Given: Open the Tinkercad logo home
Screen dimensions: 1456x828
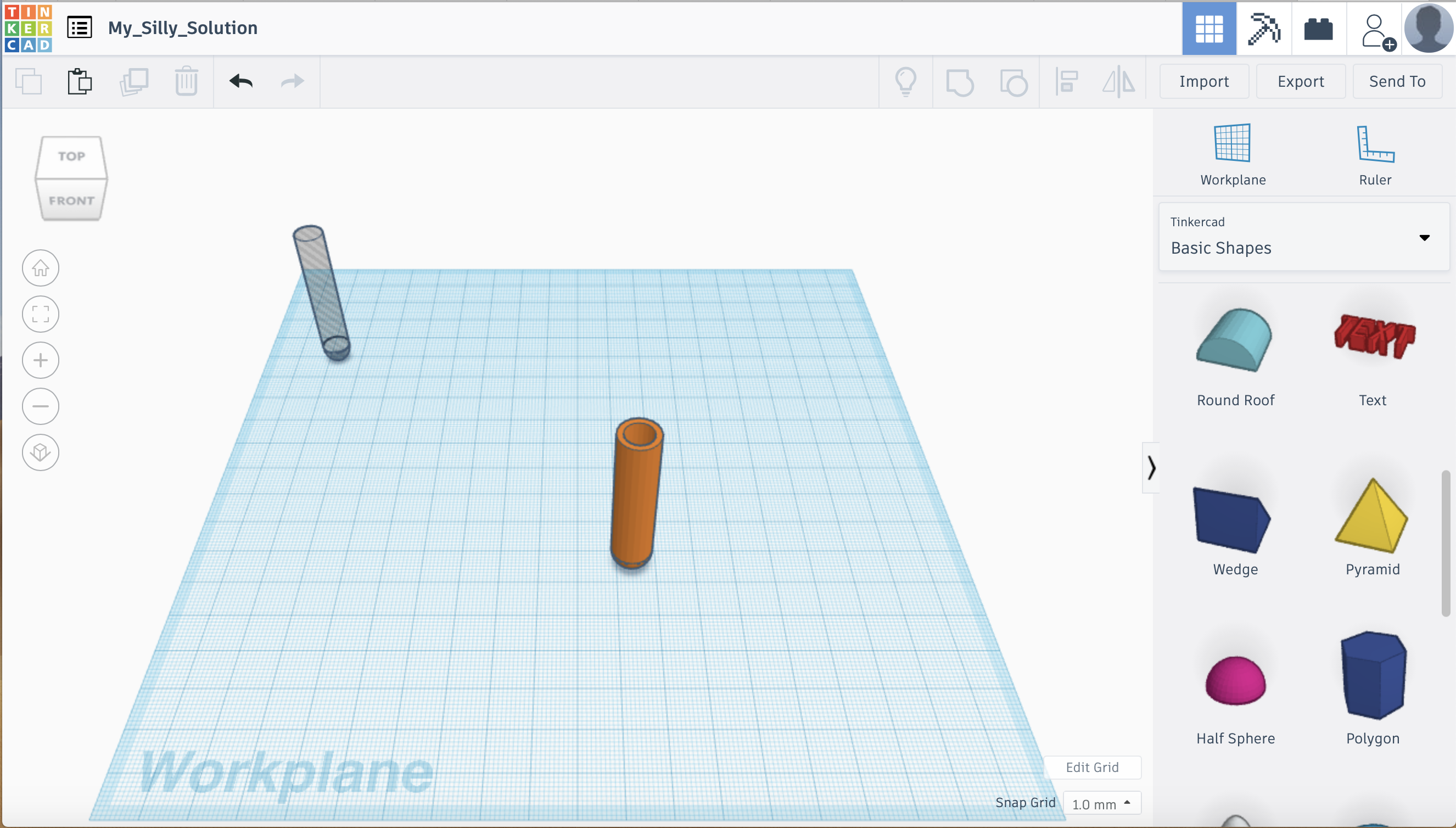Looking at the screenshot, I should point(28,28).
